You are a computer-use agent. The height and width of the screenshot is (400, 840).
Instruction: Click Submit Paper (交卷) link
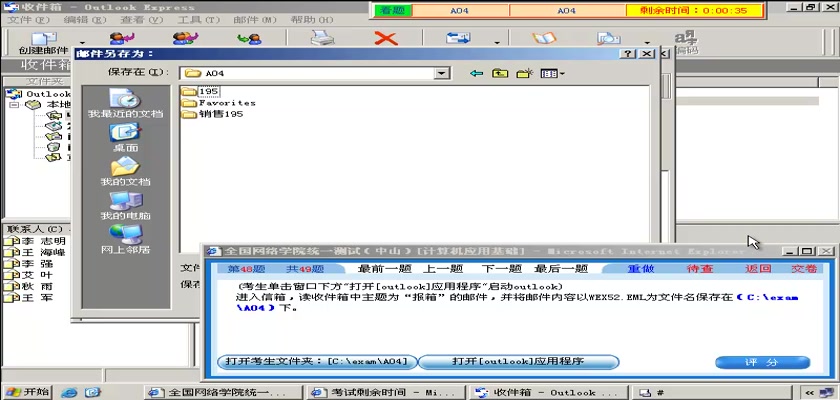point(804,269)
